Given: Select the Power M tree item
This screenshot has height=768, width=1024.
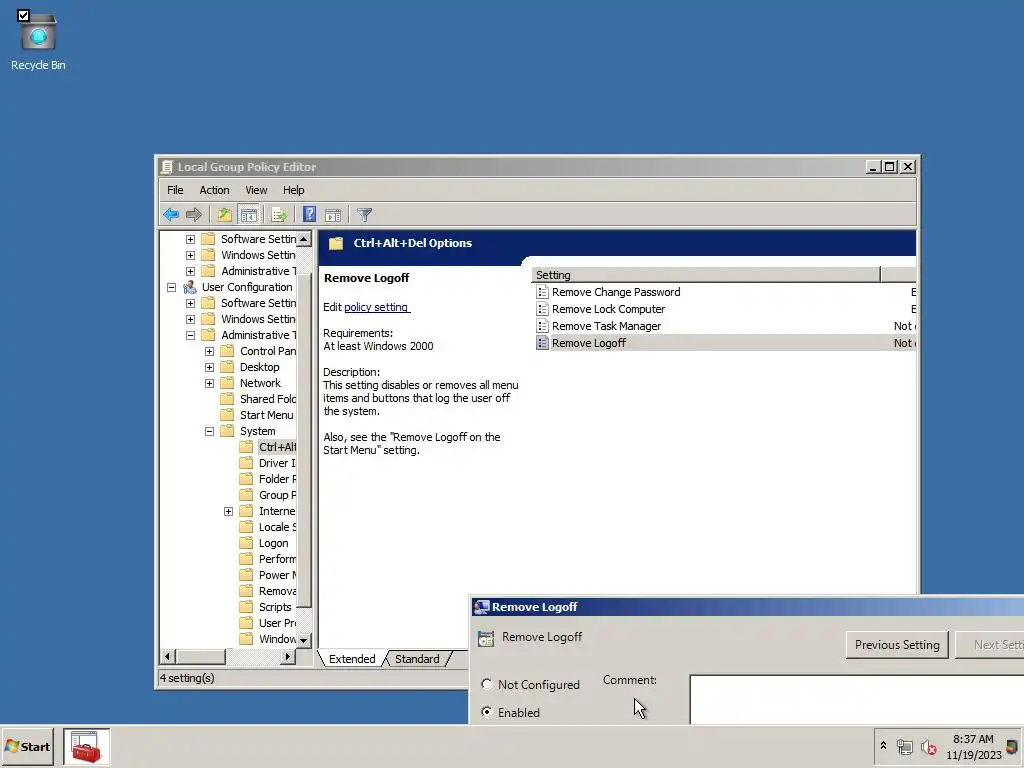Looking at the screenshot, I should 278,575.
